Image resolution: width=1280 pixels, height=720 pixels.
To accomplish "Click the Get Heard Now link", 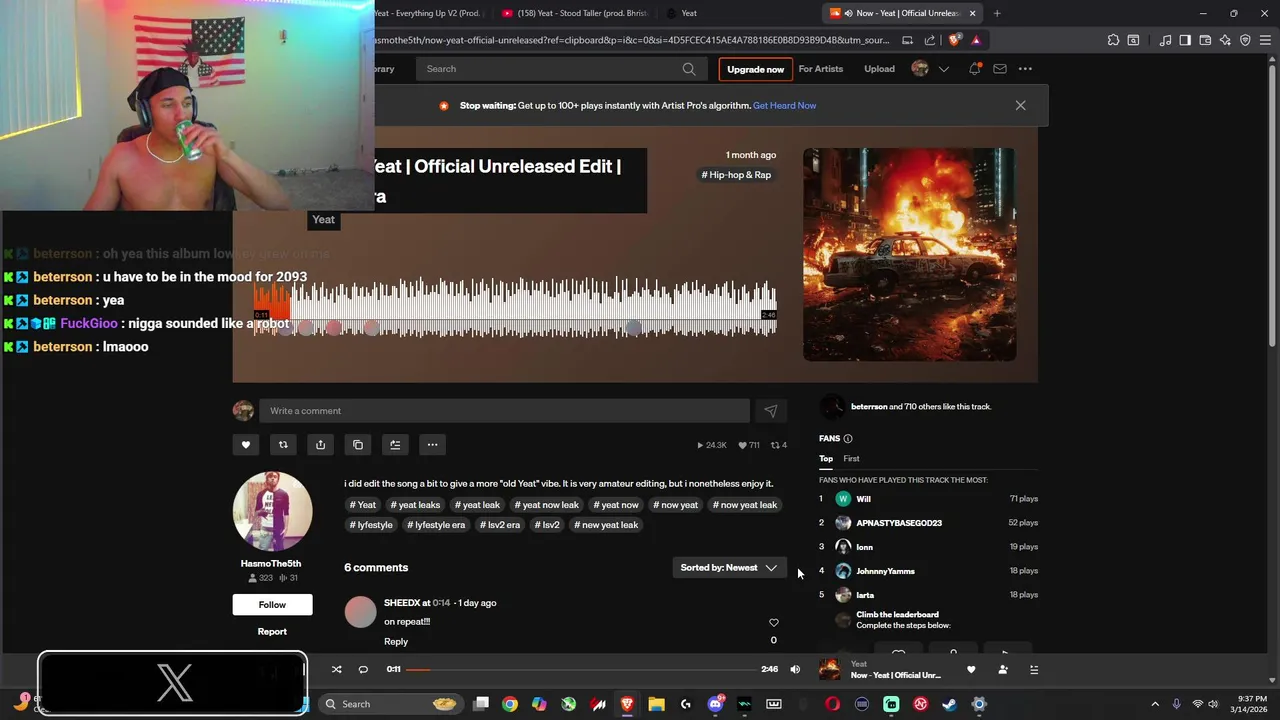I will click(x=784, y=105).
